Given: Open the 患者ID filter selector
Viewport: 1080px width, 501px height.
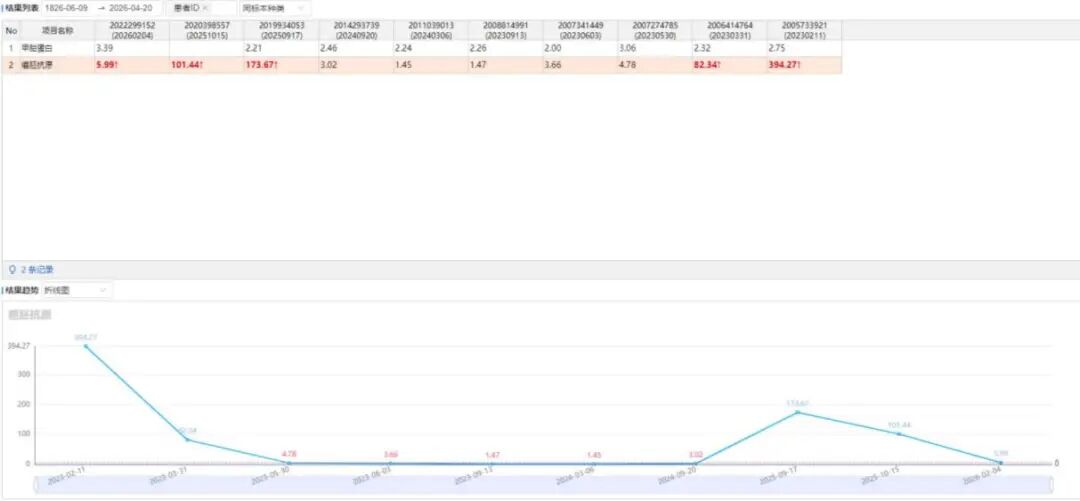Looking at the screenshot, I should coord(201,8).
